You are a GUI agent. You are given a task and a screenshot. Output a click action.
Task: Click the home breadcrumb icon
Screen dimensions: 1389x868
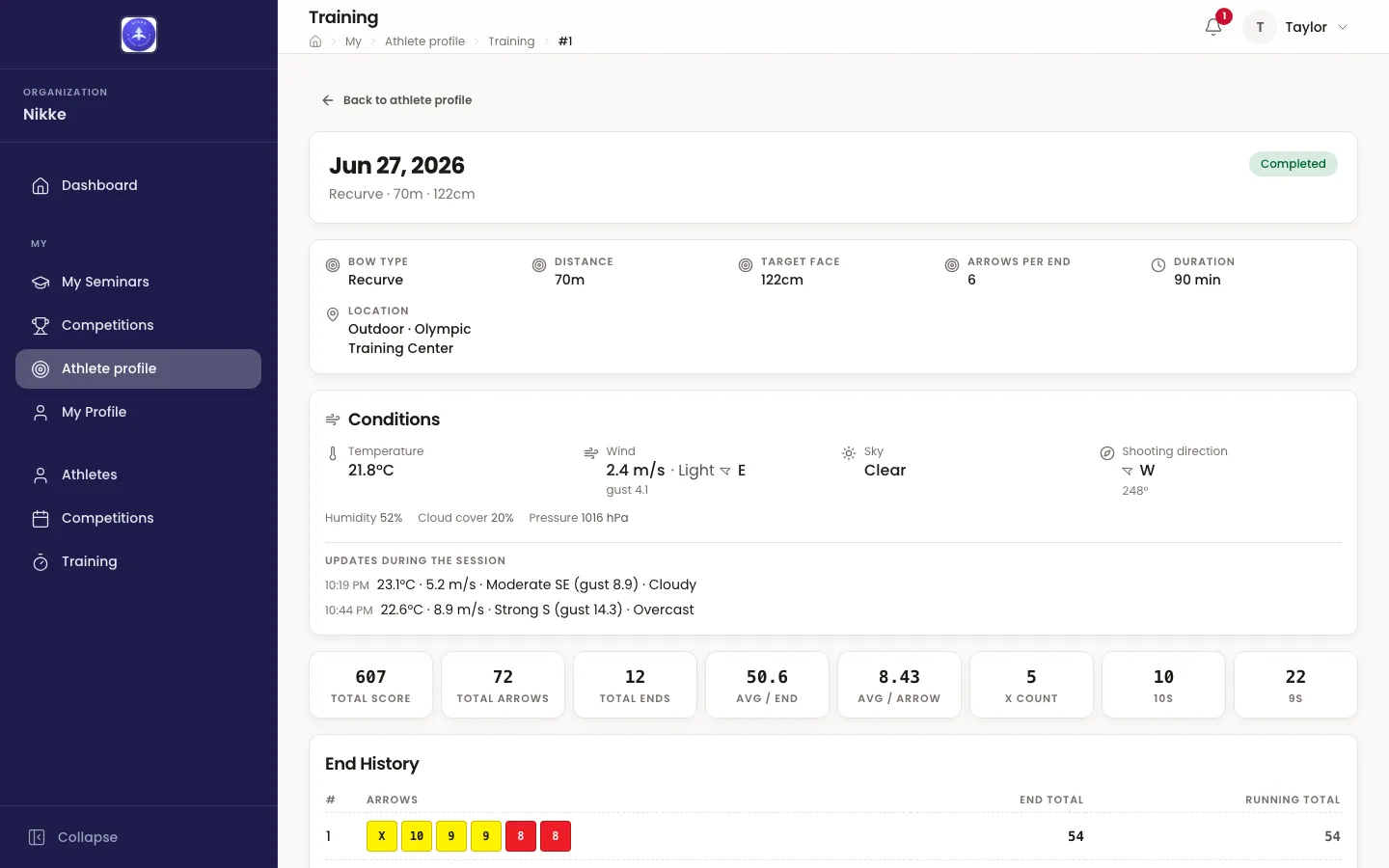point(315,41)
